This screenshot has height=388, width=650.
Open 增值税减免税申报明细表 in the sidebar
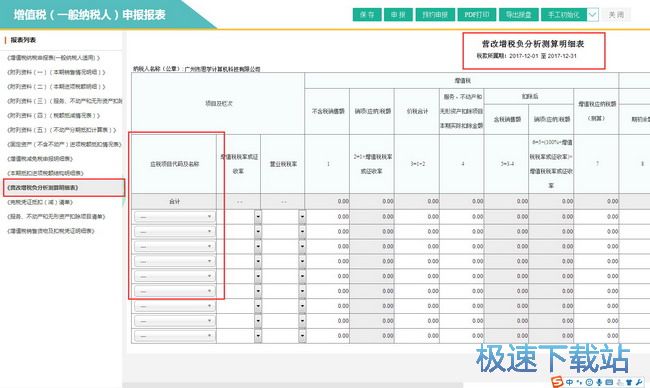40,158
